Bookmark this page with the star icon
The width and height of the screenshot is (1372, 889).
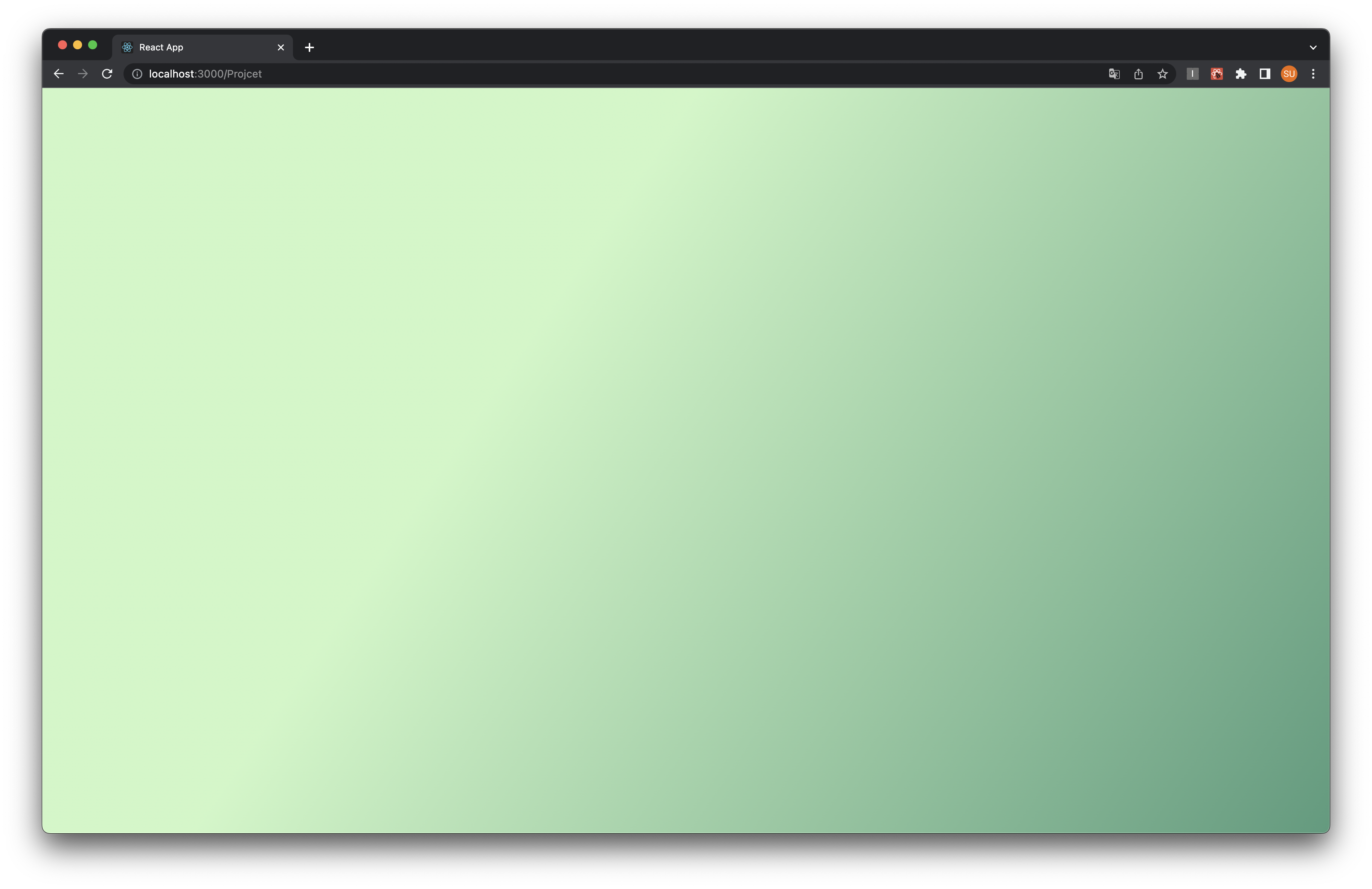tap(1162, 74)
